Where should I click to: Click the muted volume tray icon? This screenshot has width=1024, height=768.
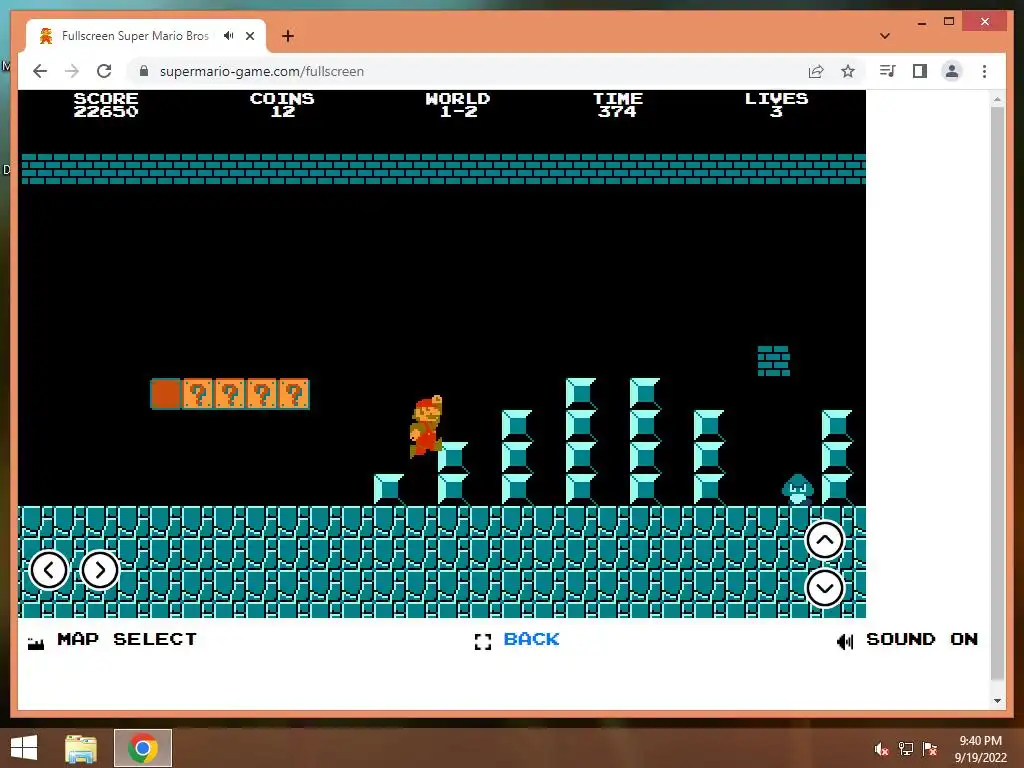882,749
